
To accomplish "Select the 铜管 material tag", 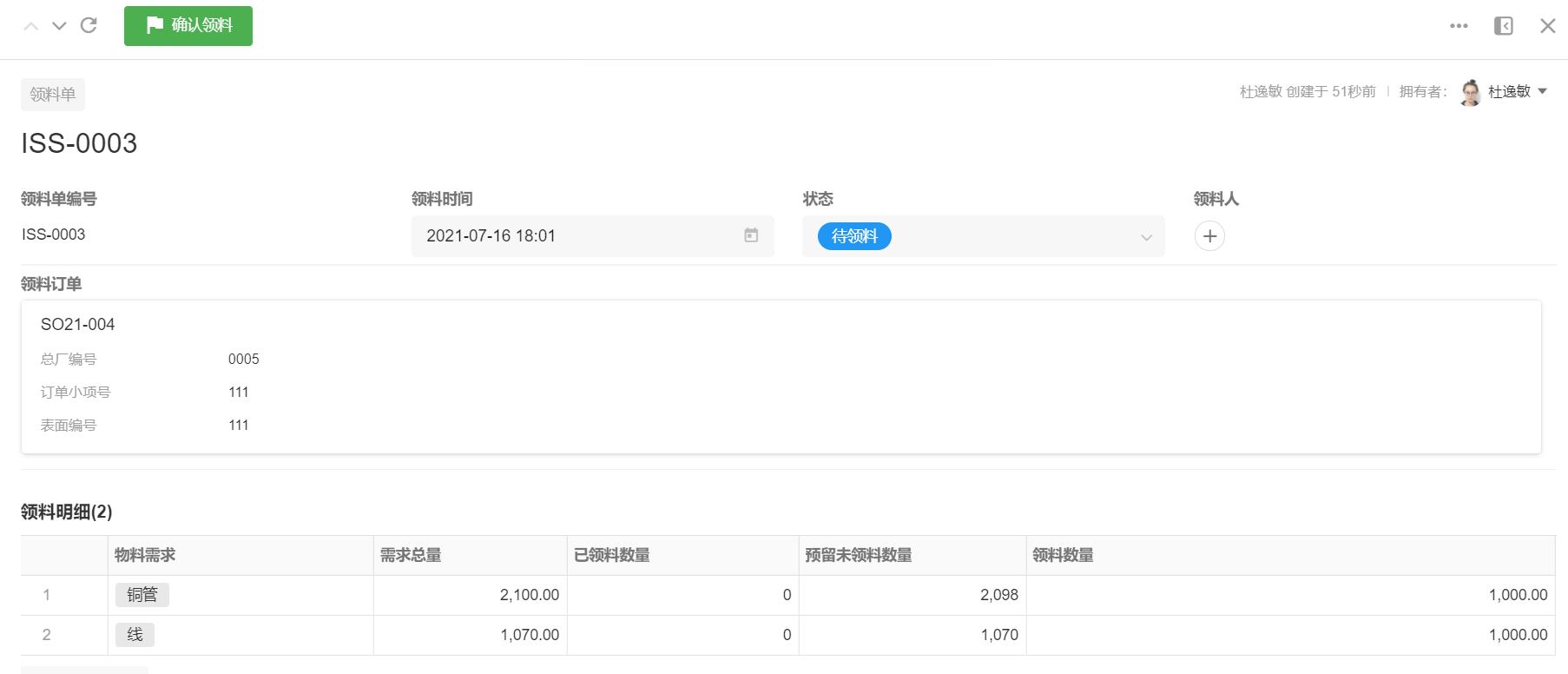I will pyautogui.click(x=142, y=595).
